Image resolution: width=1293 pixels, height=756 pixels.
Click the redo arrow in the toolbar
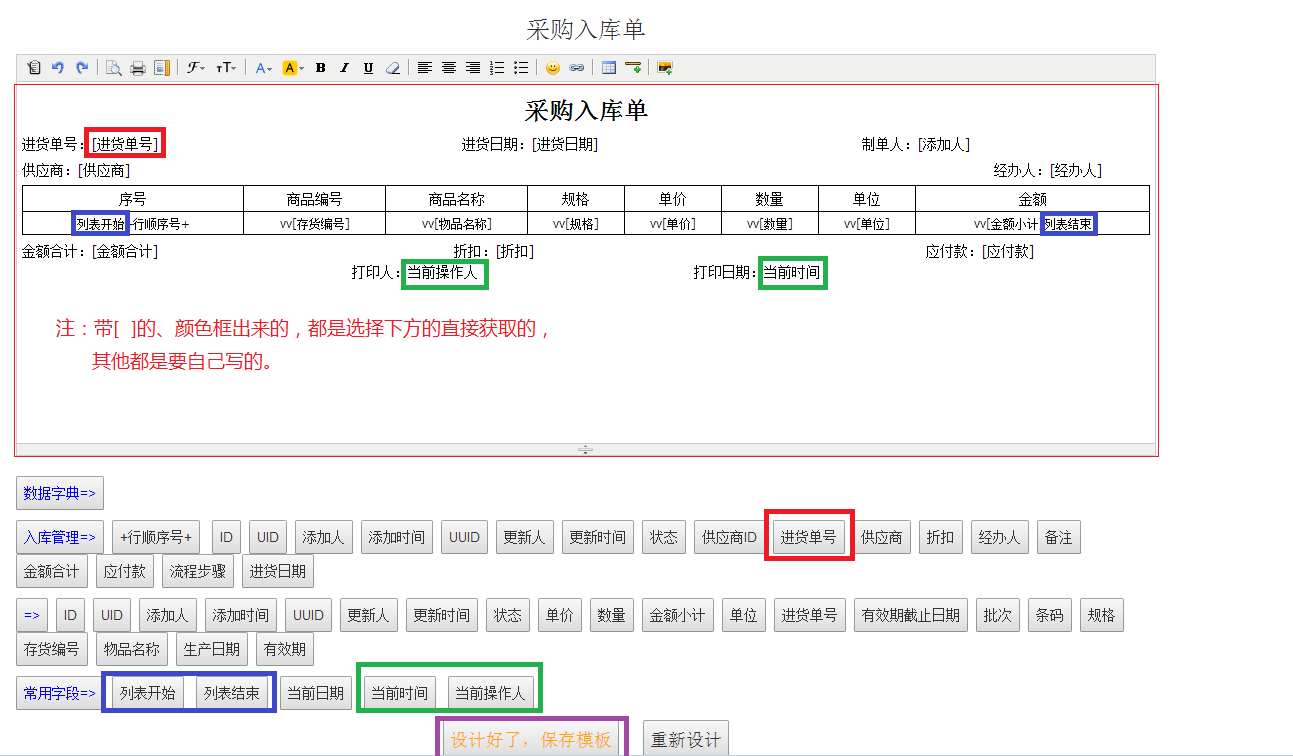pyautogui.click(x=82, y=68)
